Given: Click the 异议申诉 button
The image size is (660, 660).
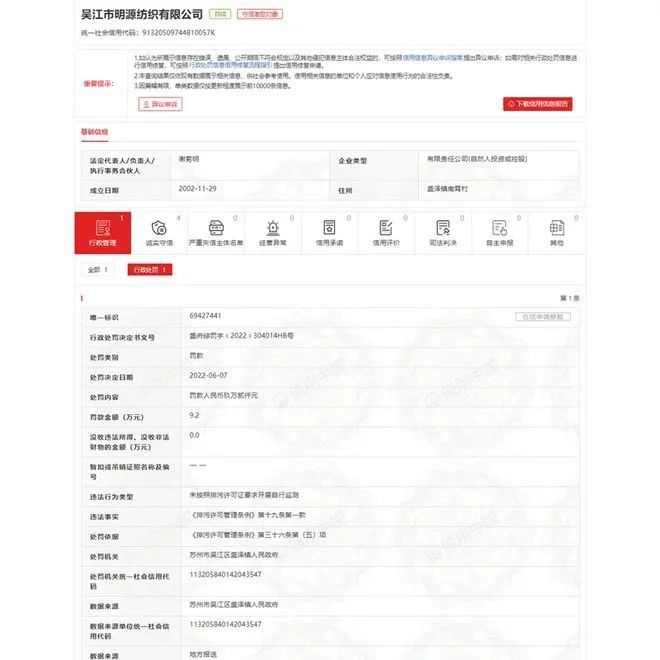Looking at the screenshot, I should [x=160, y=104].
